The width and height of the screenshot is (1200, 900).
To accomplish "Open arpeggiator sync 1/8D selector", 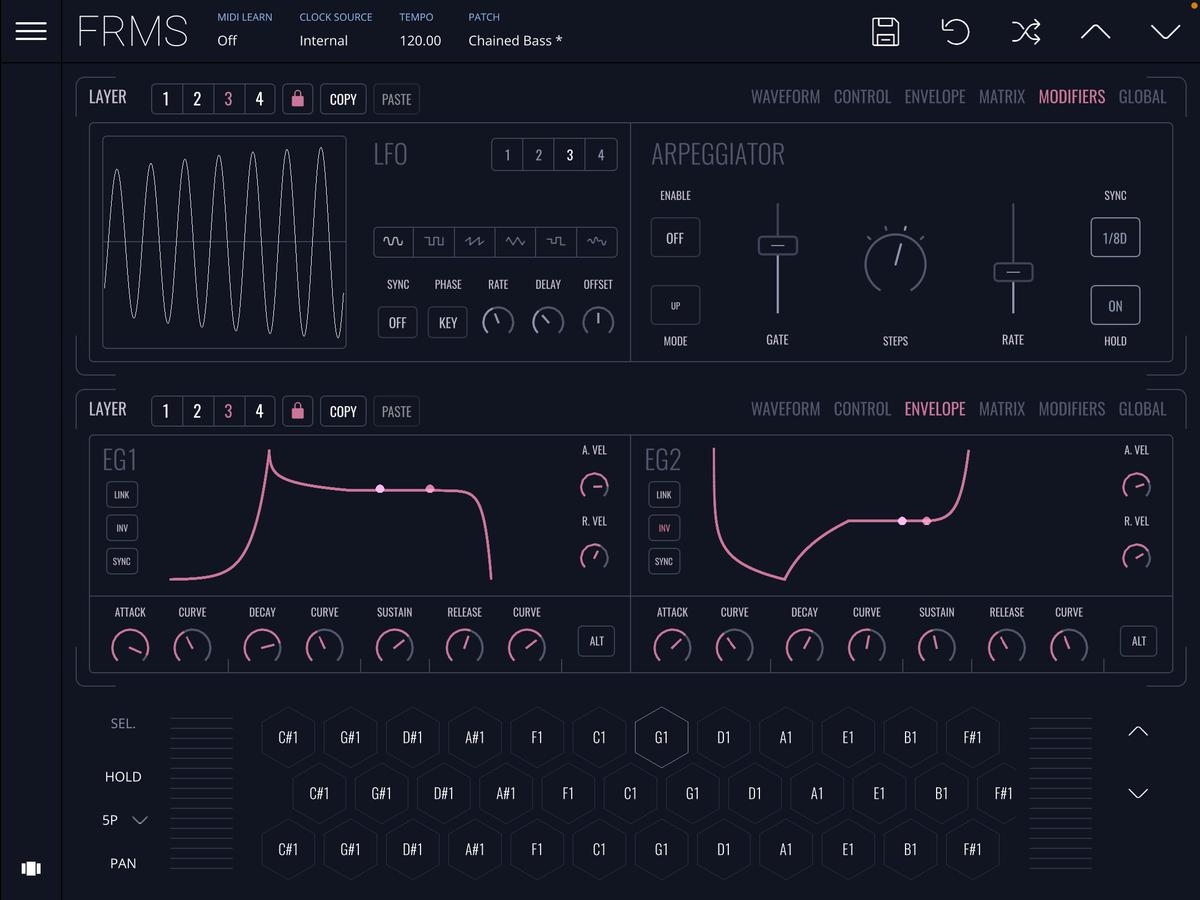I will click(1115, 239).
